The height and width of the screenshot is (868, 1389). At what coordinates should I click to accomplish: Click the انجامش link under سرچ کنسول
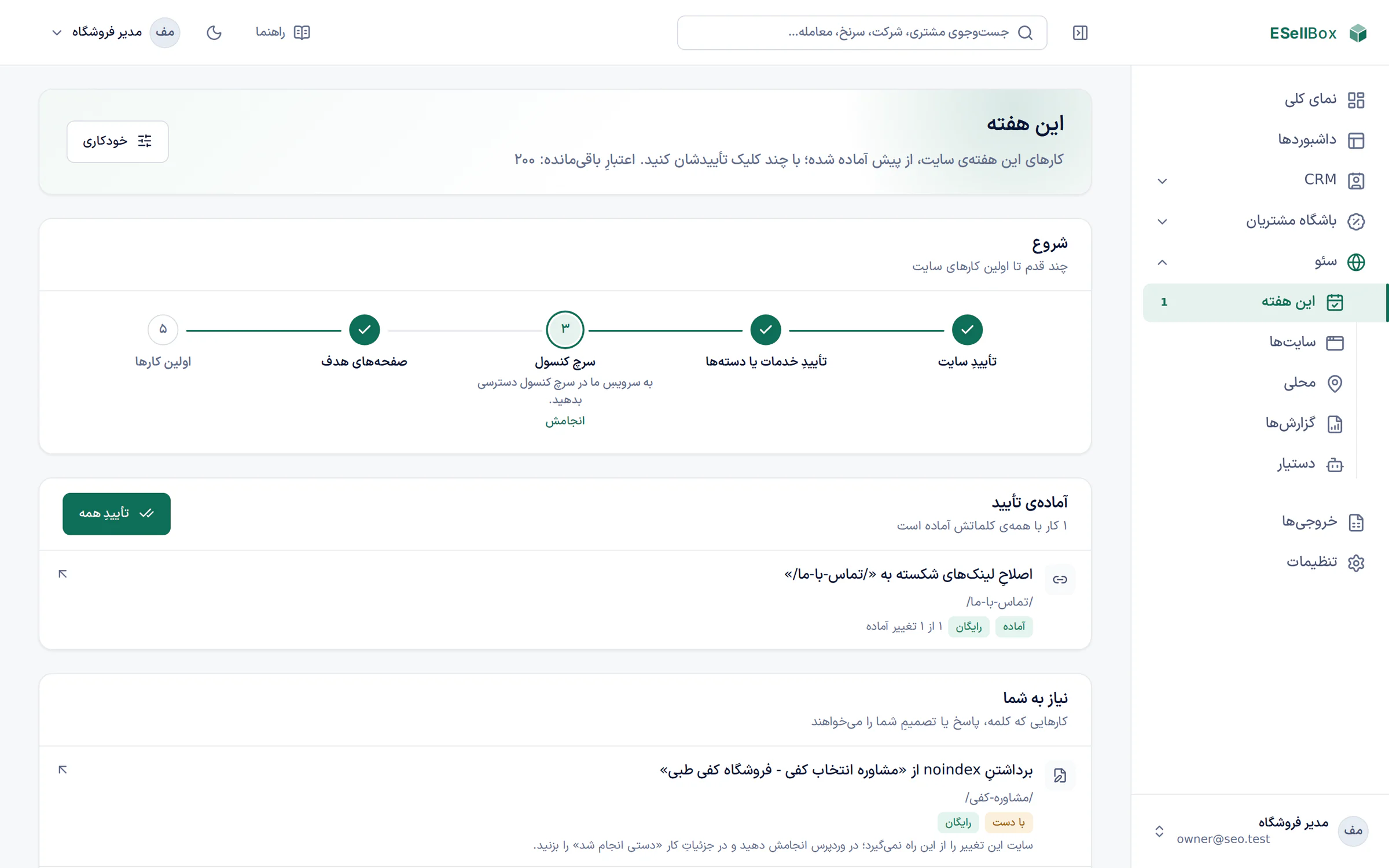(x=565, y=421)
